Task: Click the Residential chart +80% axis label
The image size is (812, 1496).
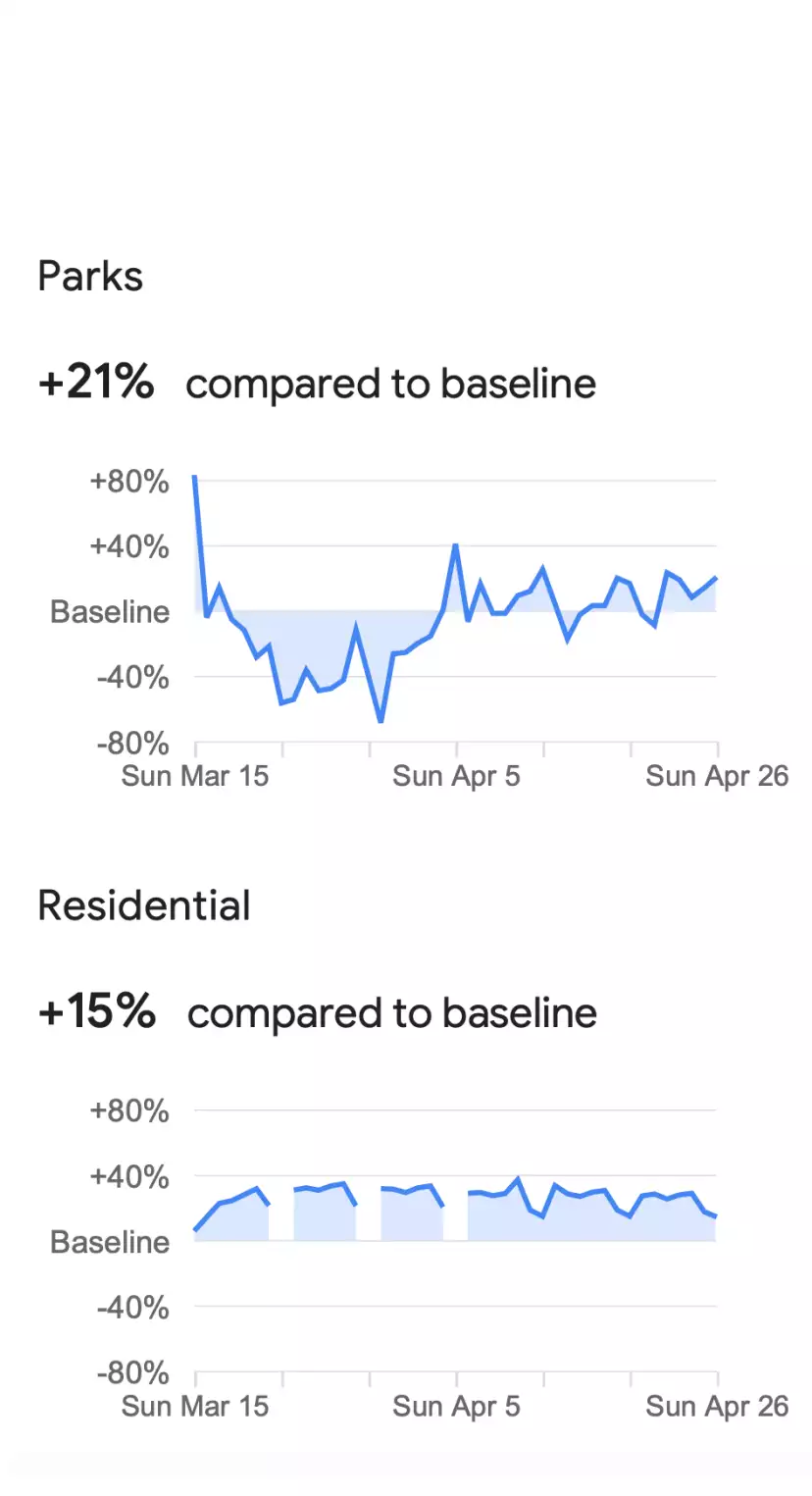Action: (x=128, y=1111)
